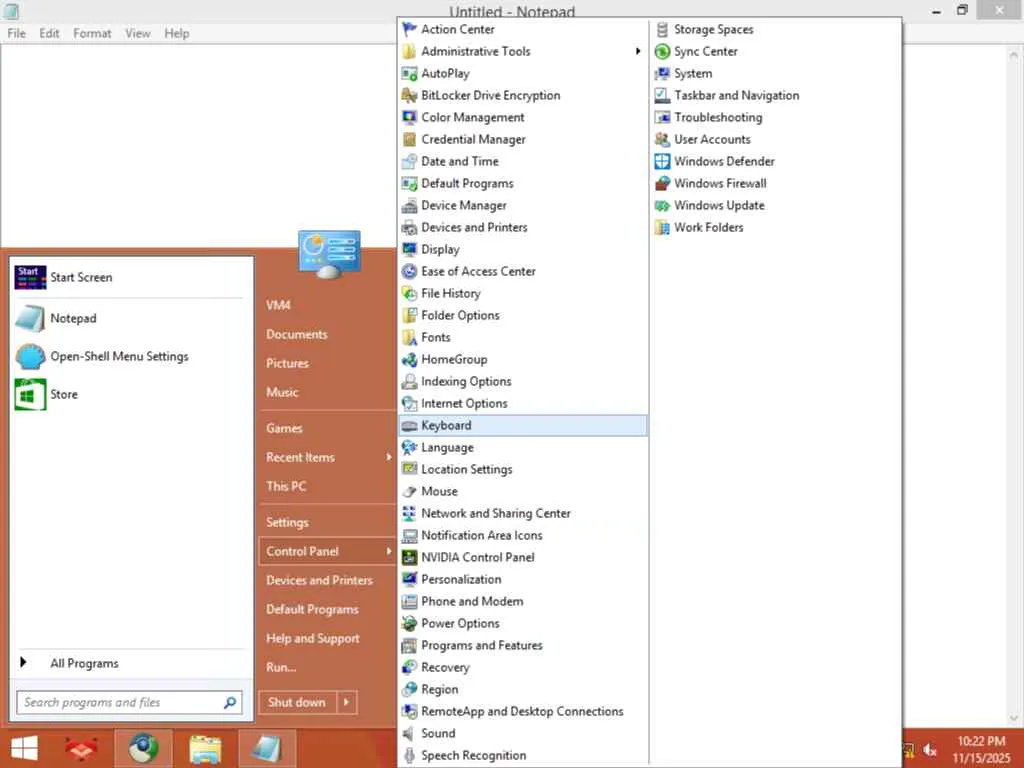Click the Color Management icon
The height and width of the screenshot is (768, 1024).
pyautogui.click(x=409, y=118)
